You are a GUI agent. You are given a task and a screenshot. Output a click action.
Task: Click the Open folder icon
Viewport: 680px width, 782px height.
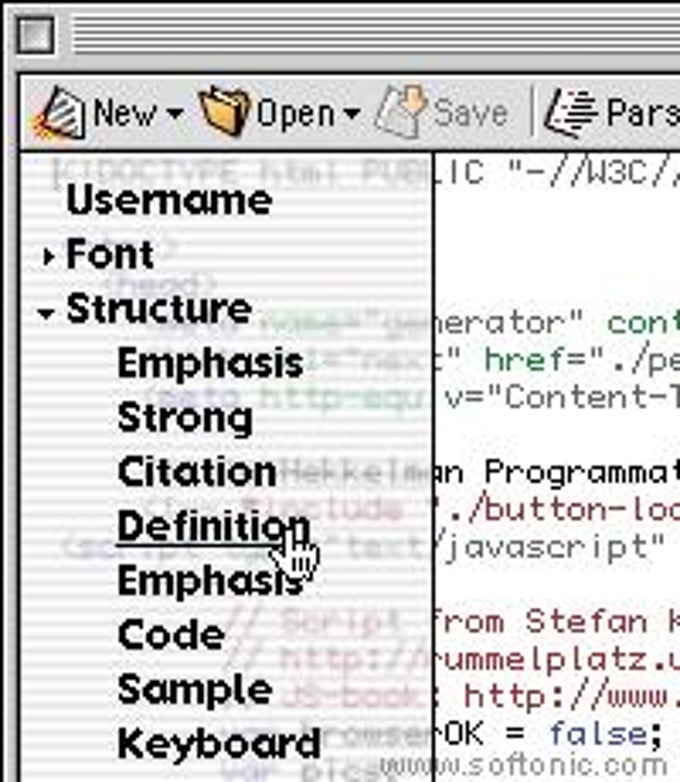[x=224, y=112]
